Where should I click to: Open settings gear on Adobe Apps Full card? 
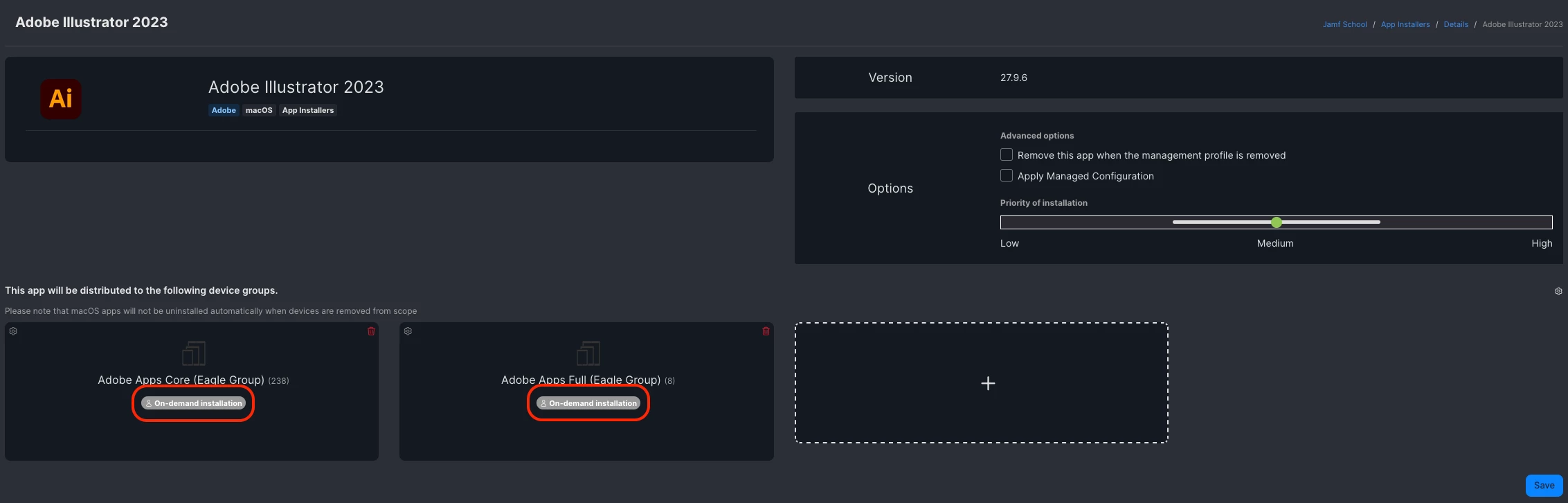(x=408, y=331)
